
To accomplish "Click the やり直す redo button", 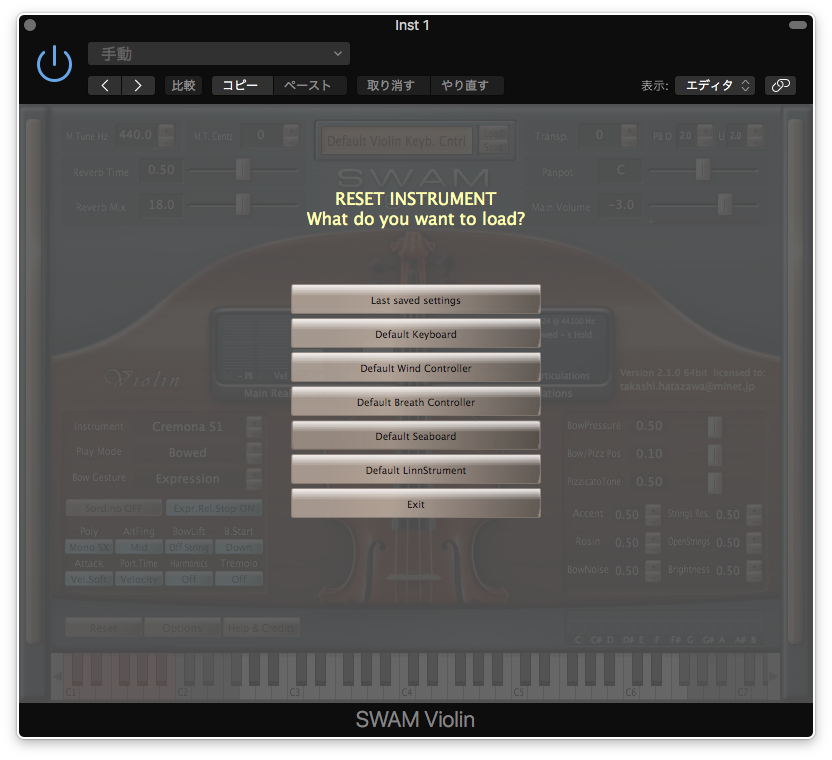I will [x=466, y=85].
